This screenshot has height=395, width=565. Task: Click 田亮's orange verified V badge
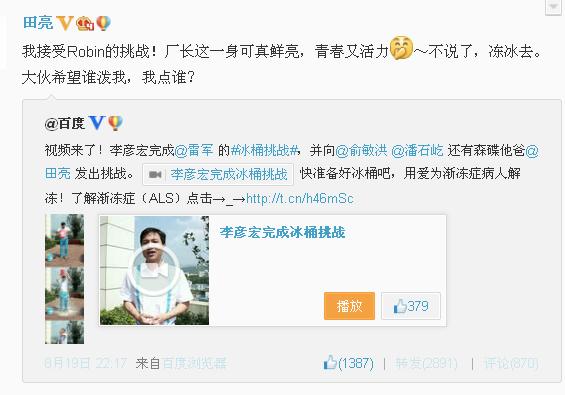(65, 23)
